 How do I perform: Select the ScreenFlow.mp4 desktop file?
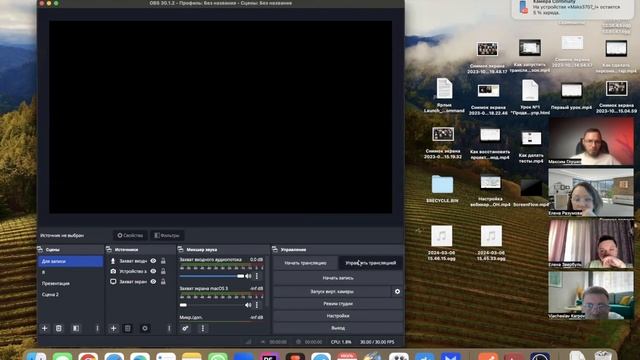point(531,193)
